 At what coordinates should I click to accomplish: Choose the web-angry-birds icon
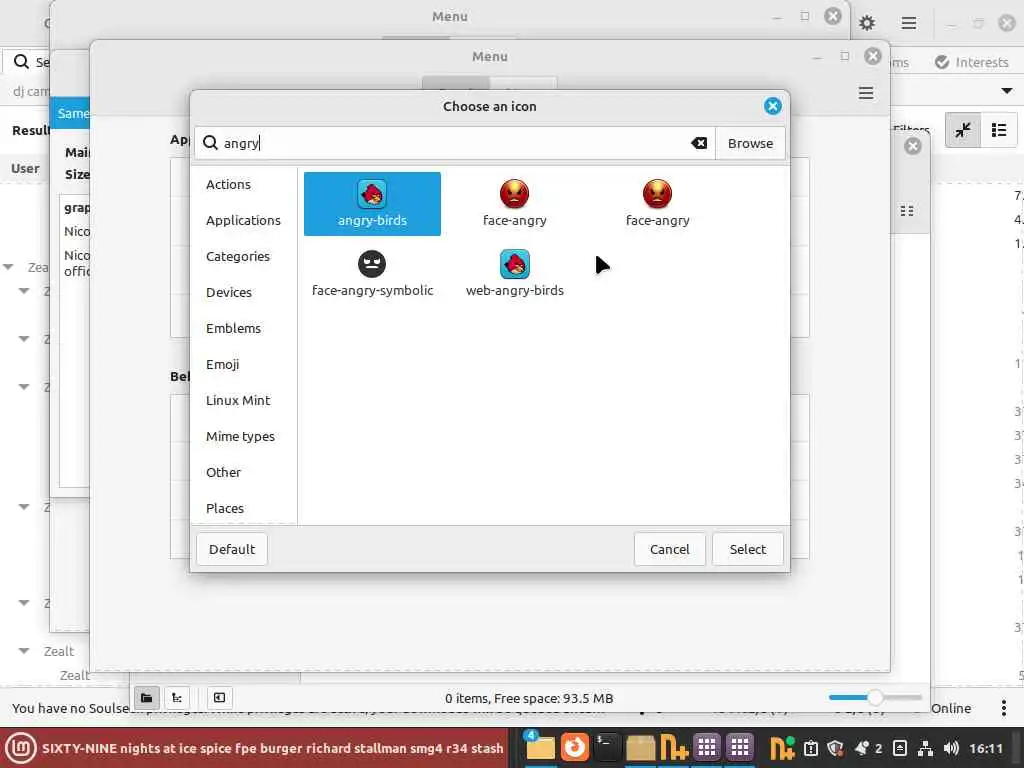pos(515,274)
